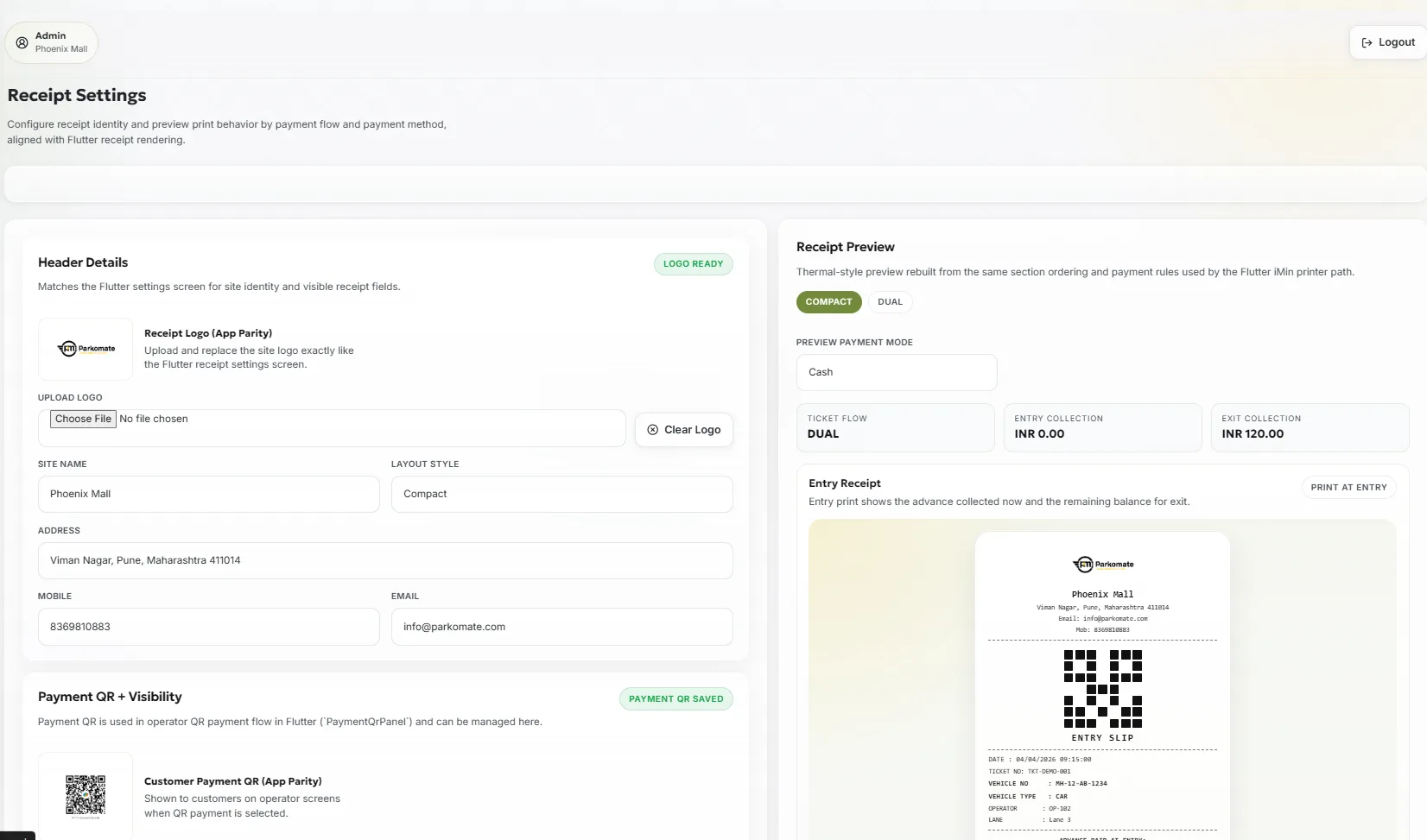Click the Address input field
The height and width of the screenshot is (840, 1427).
(385, 561)
